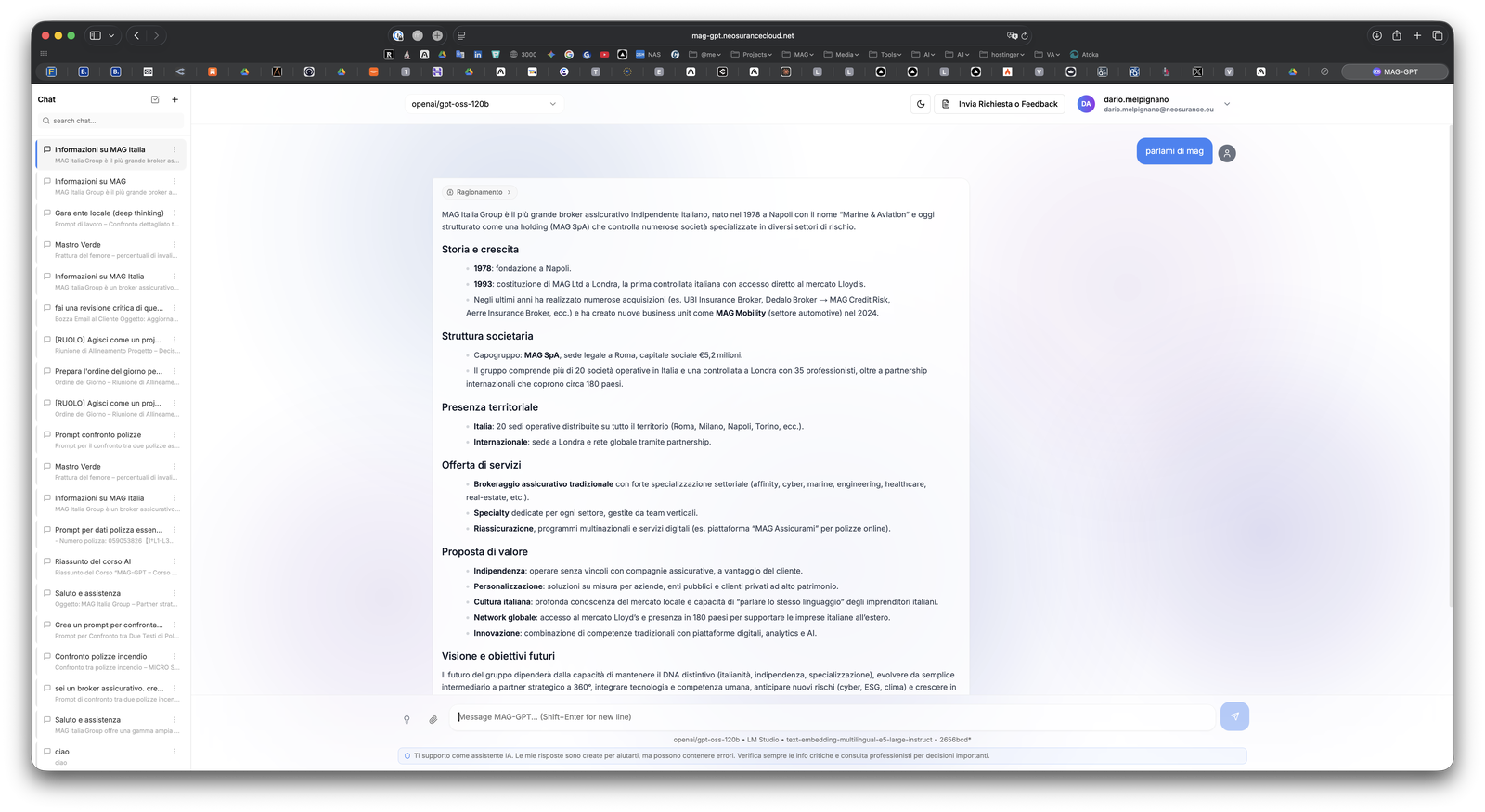The height and width of the screenshot is (812, 1485).
Task: Click the paperclip attachment icon
Action: point(433,719)
